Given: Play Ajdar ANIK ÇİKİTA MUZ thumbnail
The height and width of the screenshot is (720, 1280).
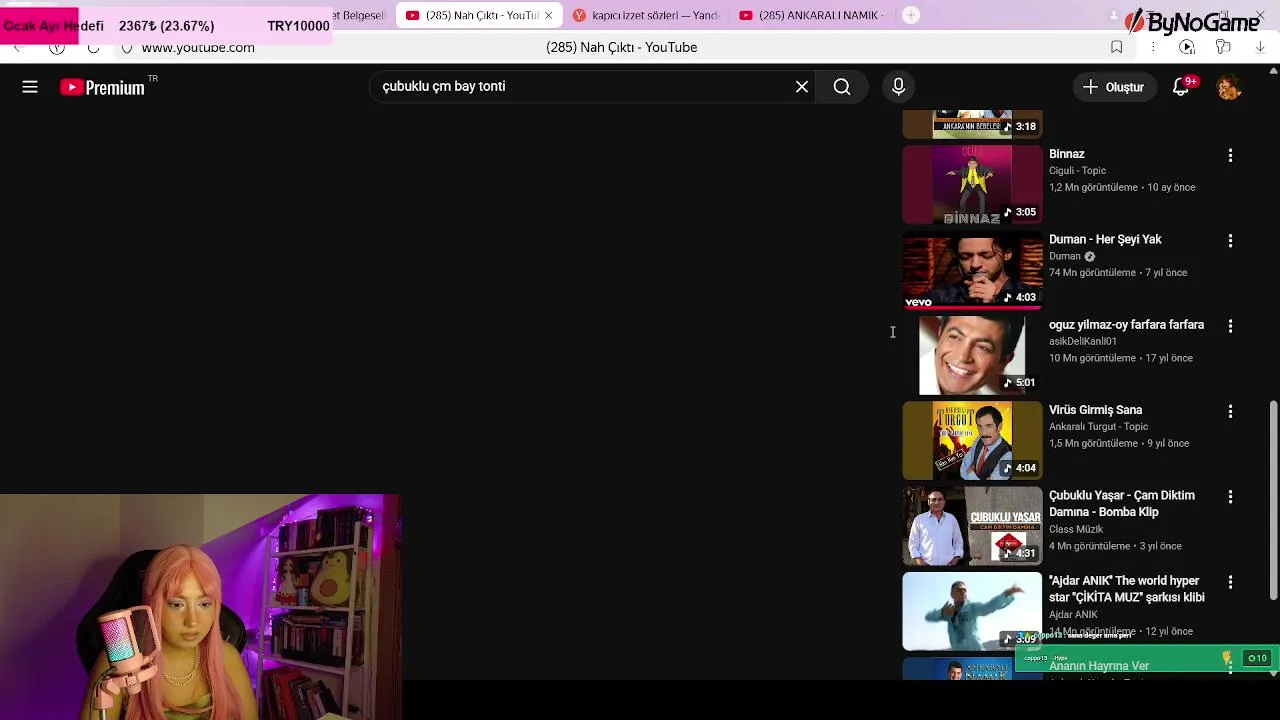Looking at the screenshot, I should tap(972, 611).
